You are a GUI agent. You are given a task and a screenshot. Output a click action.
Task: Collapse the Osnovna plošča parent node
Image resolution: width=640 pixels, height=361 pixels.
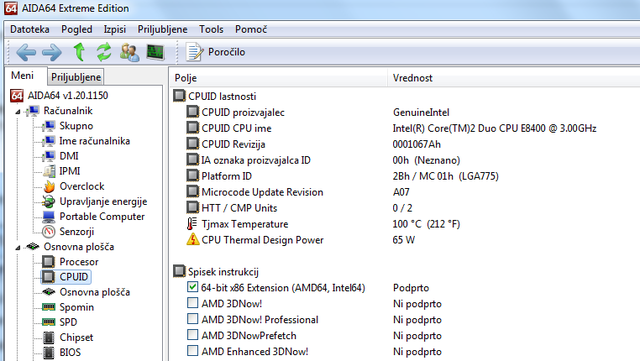(18, 247)
